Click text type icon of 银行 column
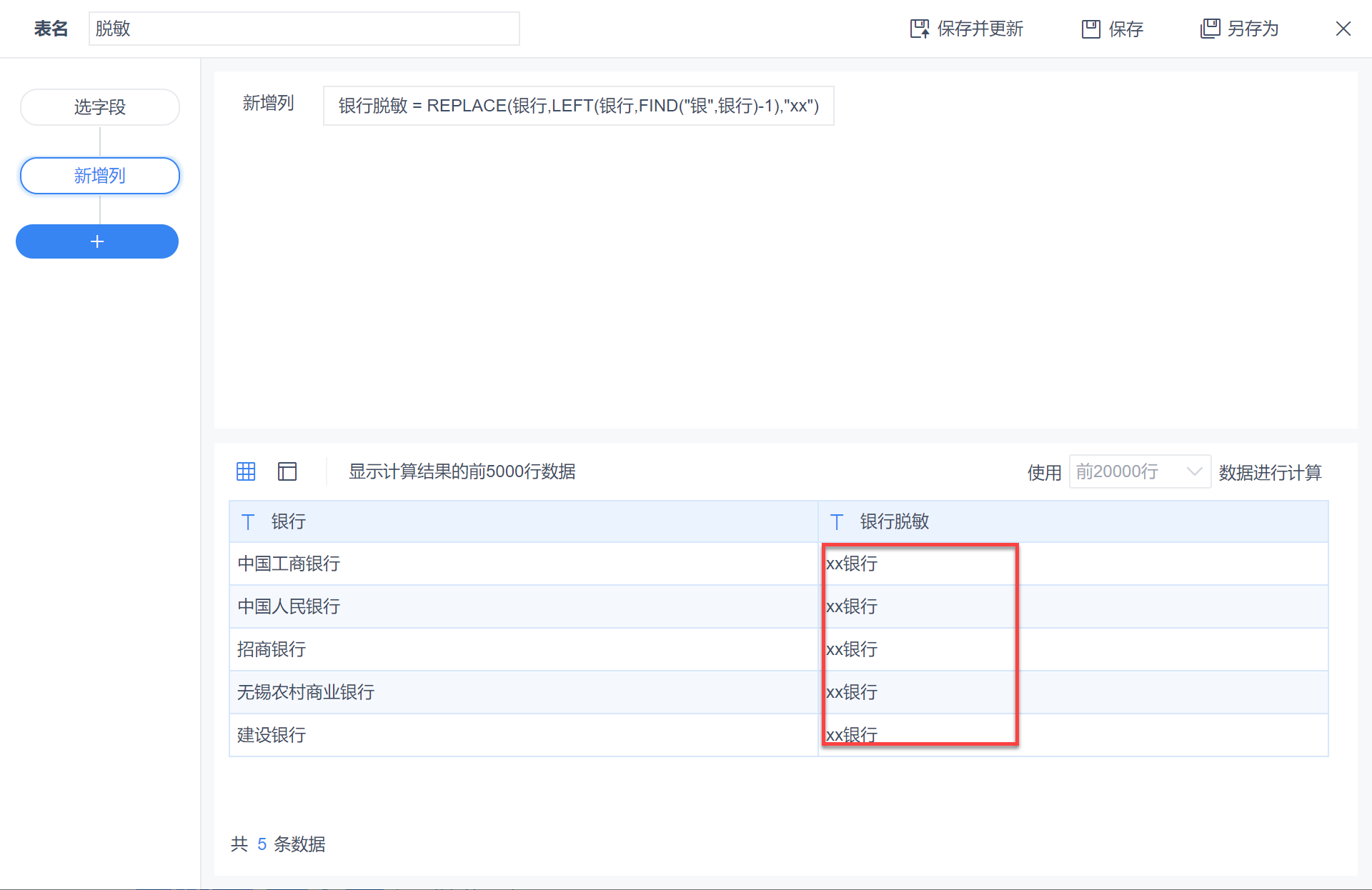1372x890 pixels. tap(248, 521)
